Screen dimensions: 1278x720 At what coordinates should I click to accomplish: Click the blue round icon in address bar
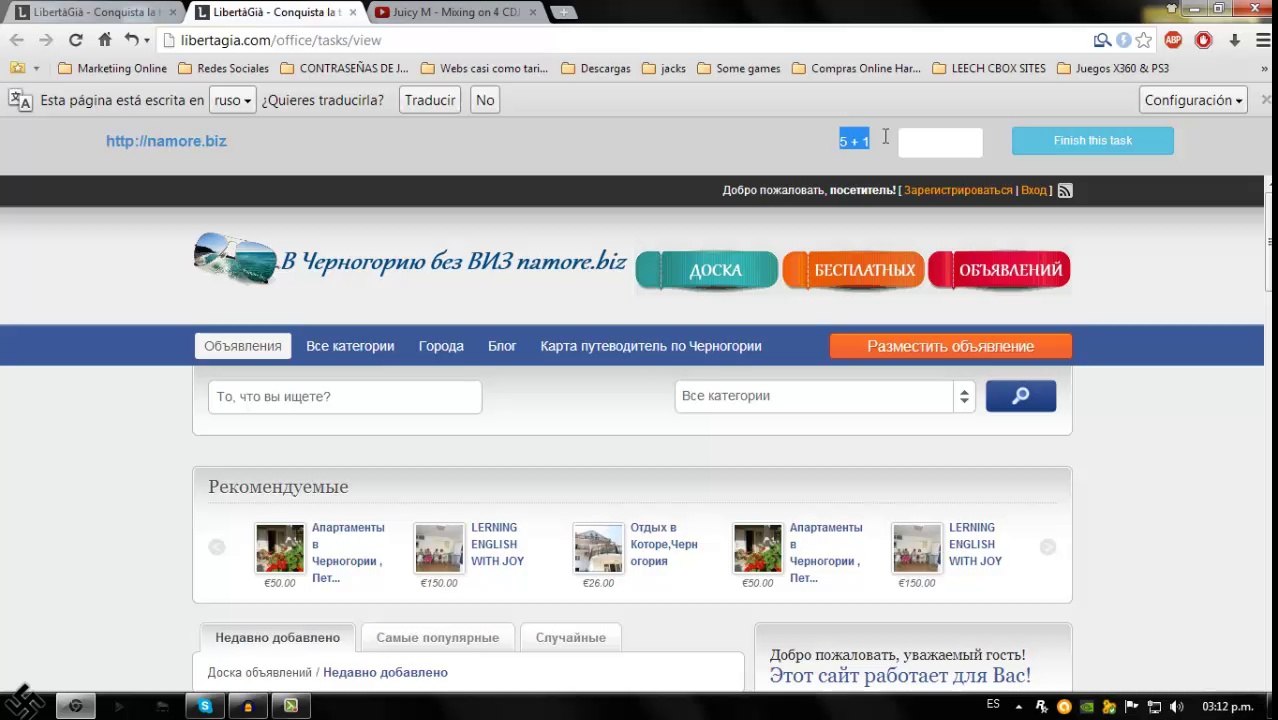click(x=1123, y=40)
